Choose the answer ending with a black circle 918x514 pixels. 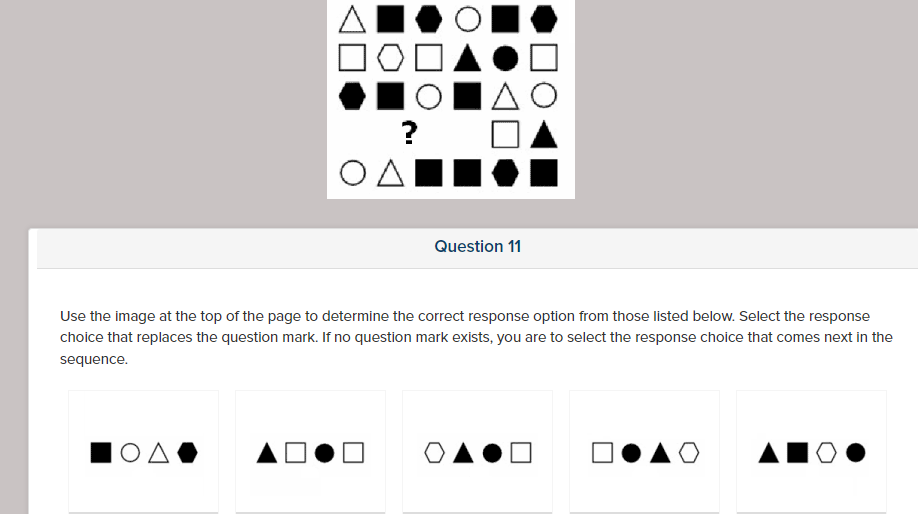coord(811,452)
